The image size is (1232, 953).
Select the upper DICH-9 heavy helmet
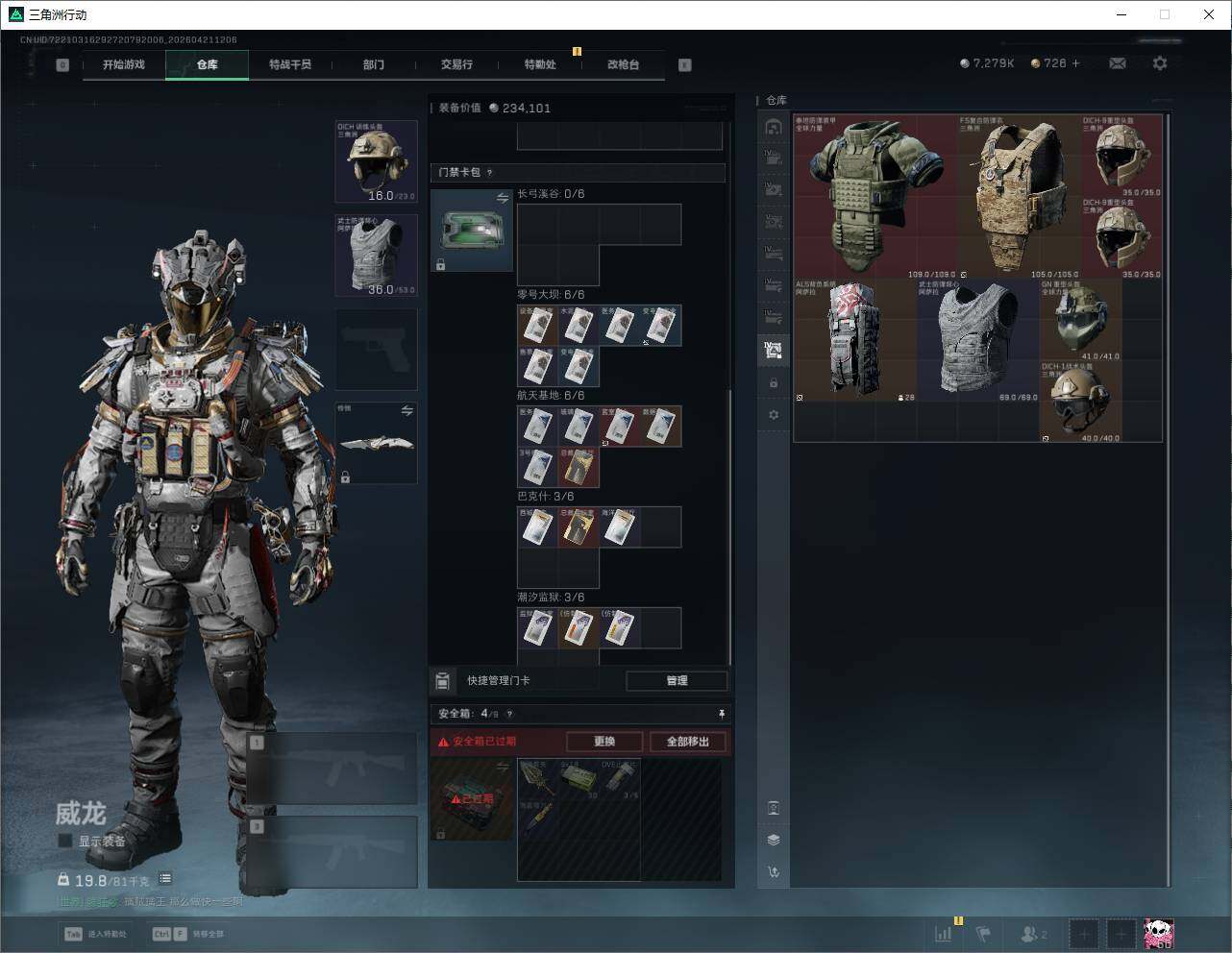click(x=1121, y=157)
